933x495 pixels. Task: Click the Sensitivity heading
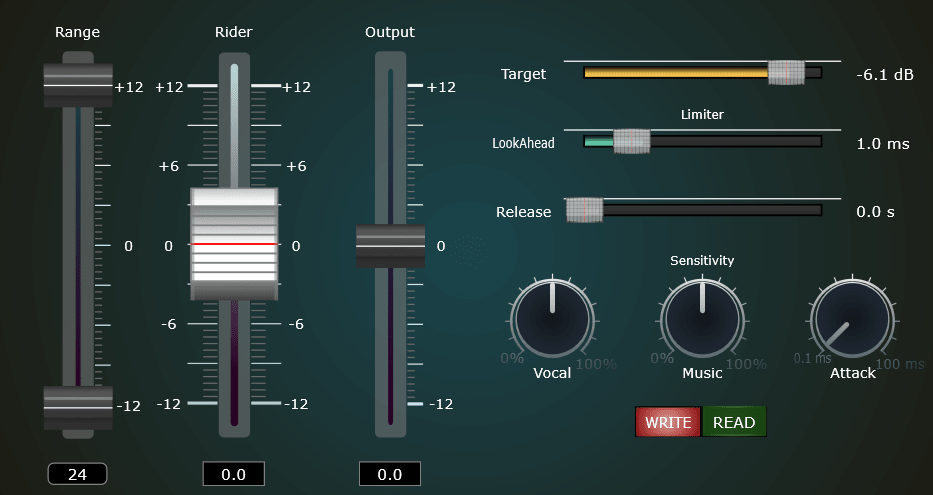pos(702,260)
